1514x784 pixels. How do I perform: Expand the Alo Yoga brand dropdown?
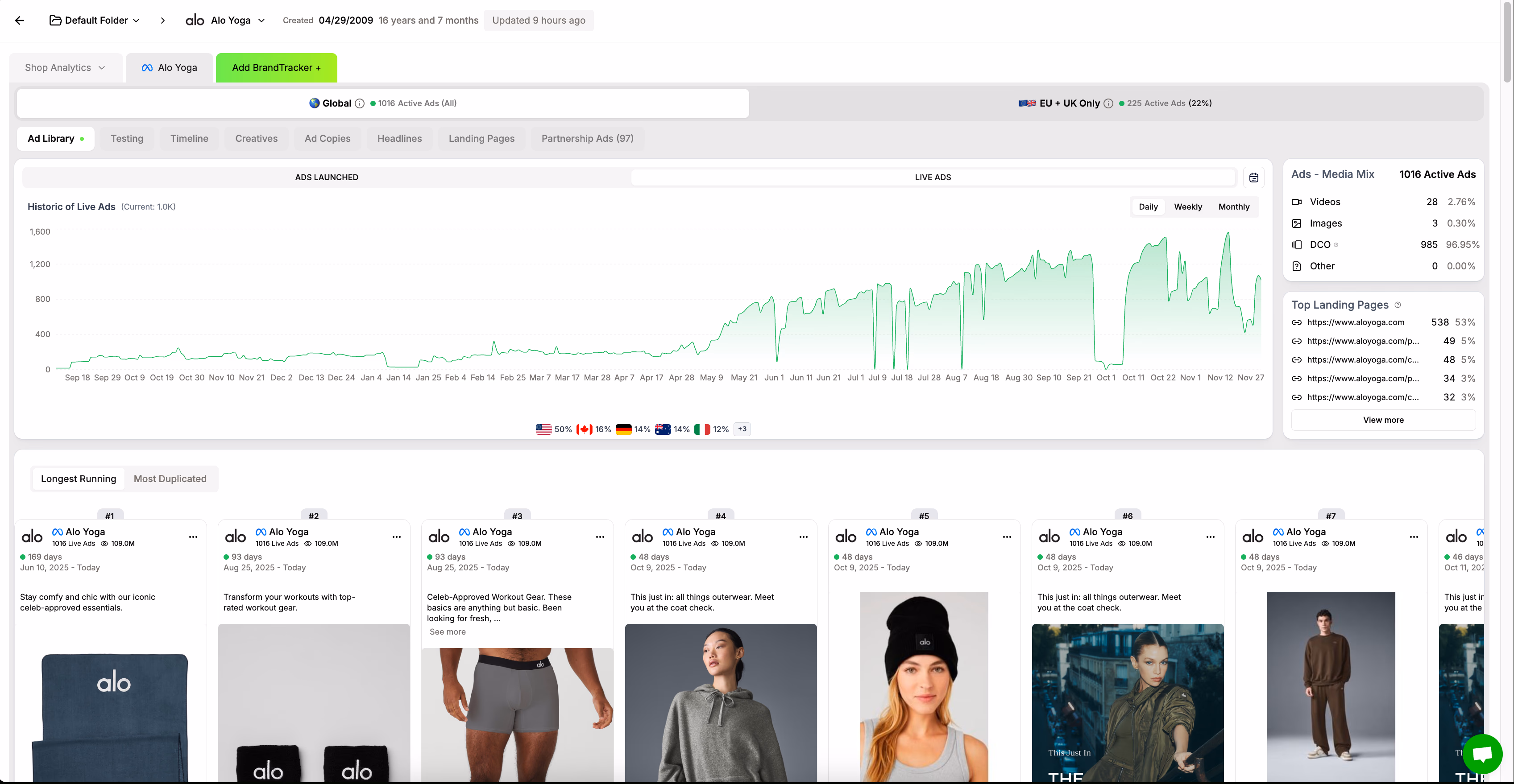[262, 20]
